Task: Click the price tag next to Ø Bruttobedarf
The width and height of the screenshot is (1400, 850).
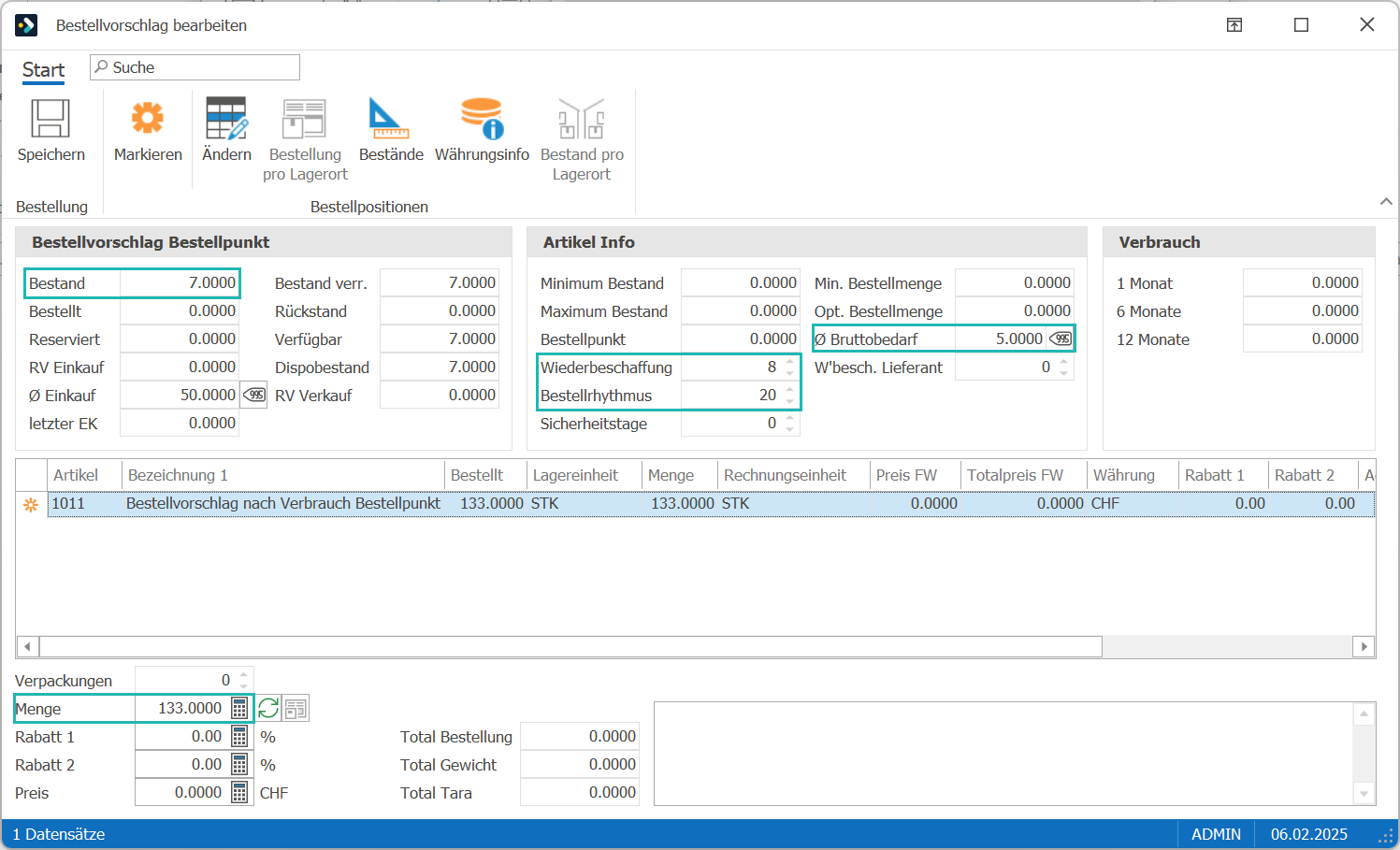Action: 1061,339
